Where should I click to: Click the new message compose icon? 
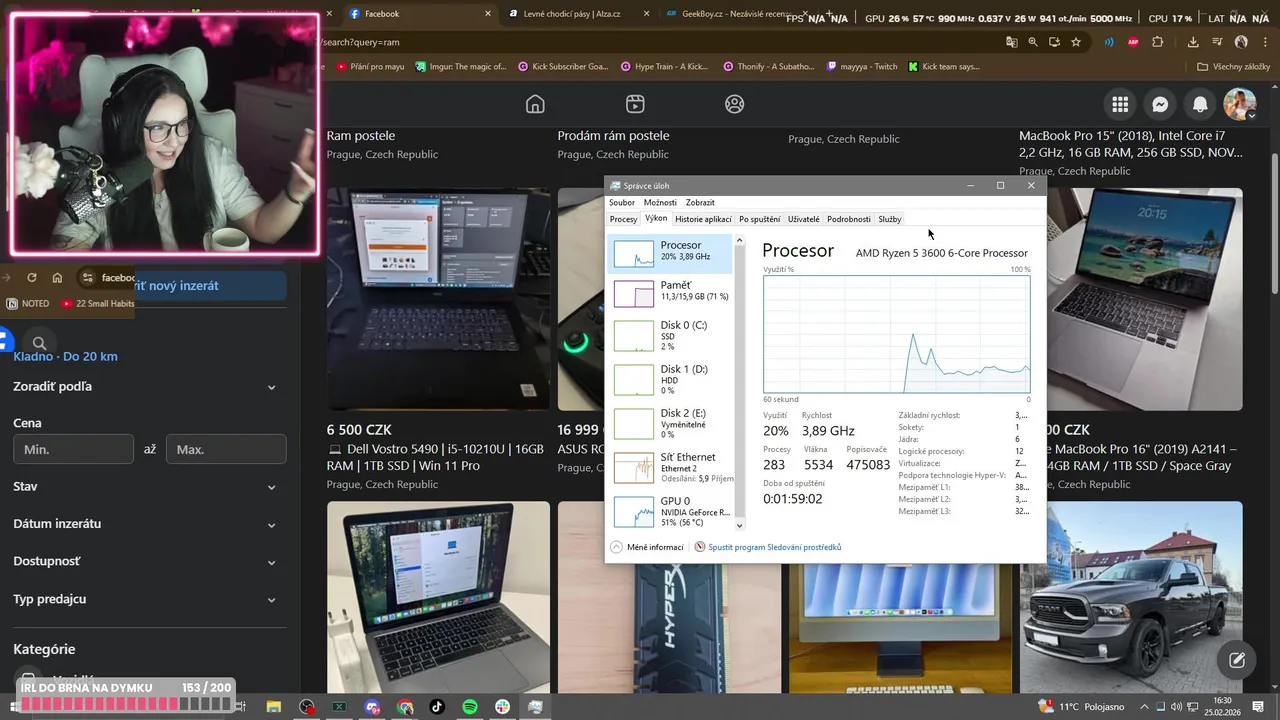(x=1236, y=660)
